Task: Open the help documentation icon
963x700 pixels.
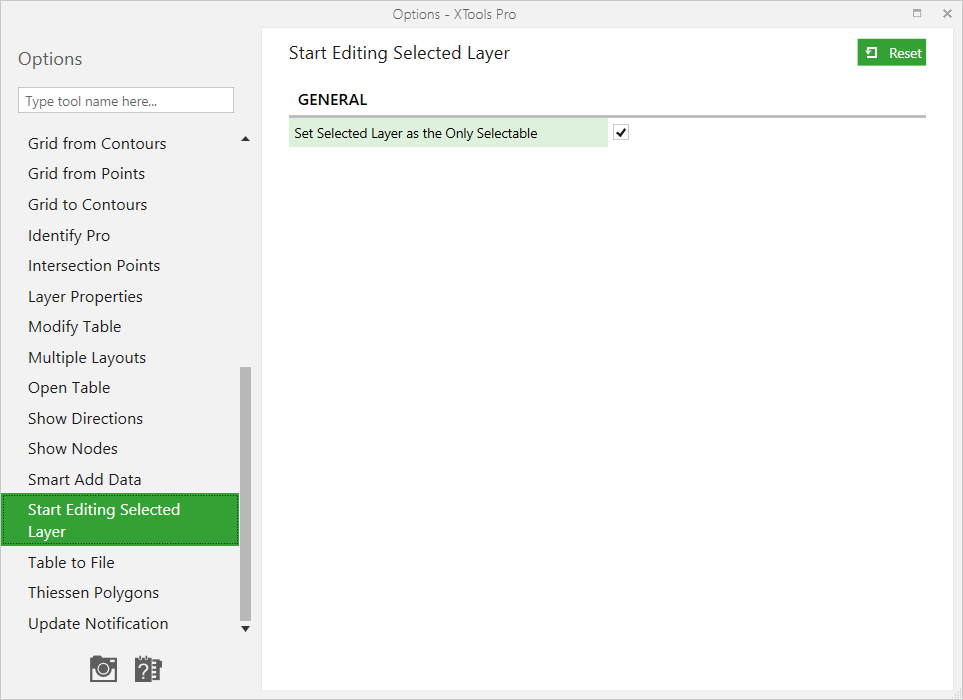Action: [148, 669]
